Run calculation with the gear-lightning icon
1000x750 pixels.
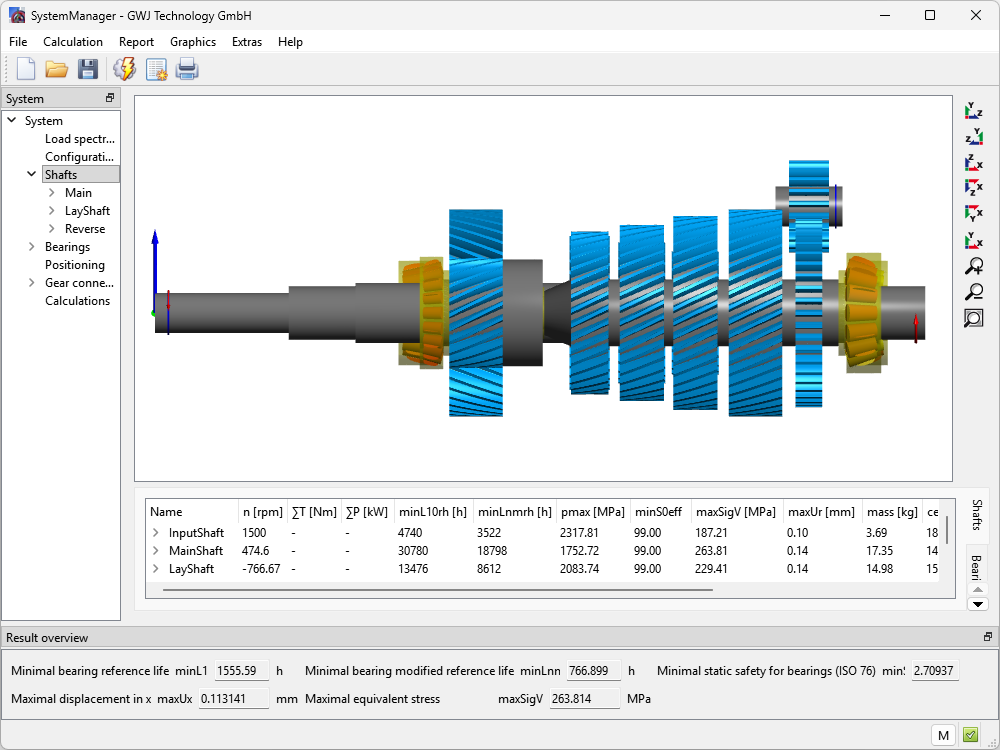(x=125, y=69)
